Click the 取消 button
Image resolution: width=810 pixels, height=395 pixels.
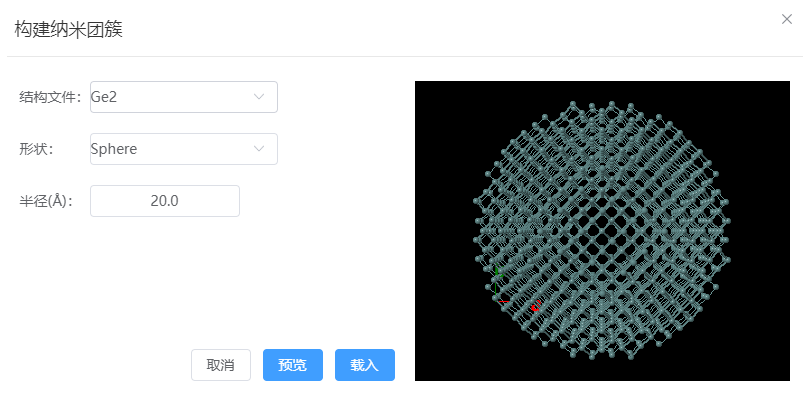[x=221, y=365]
